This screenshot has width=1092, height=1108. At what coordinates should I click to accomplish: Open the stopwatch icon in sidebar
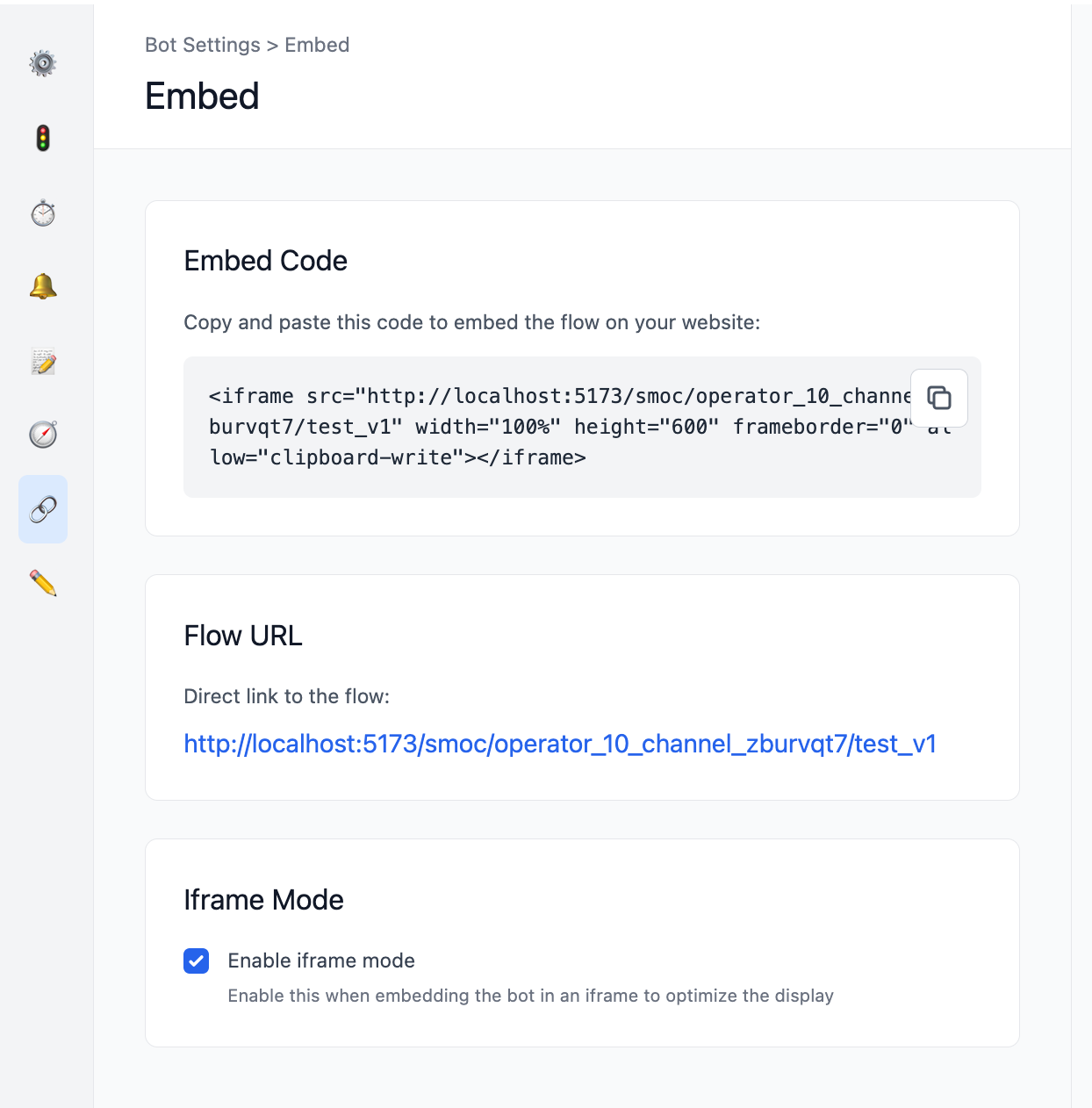[x=43, y=212]
